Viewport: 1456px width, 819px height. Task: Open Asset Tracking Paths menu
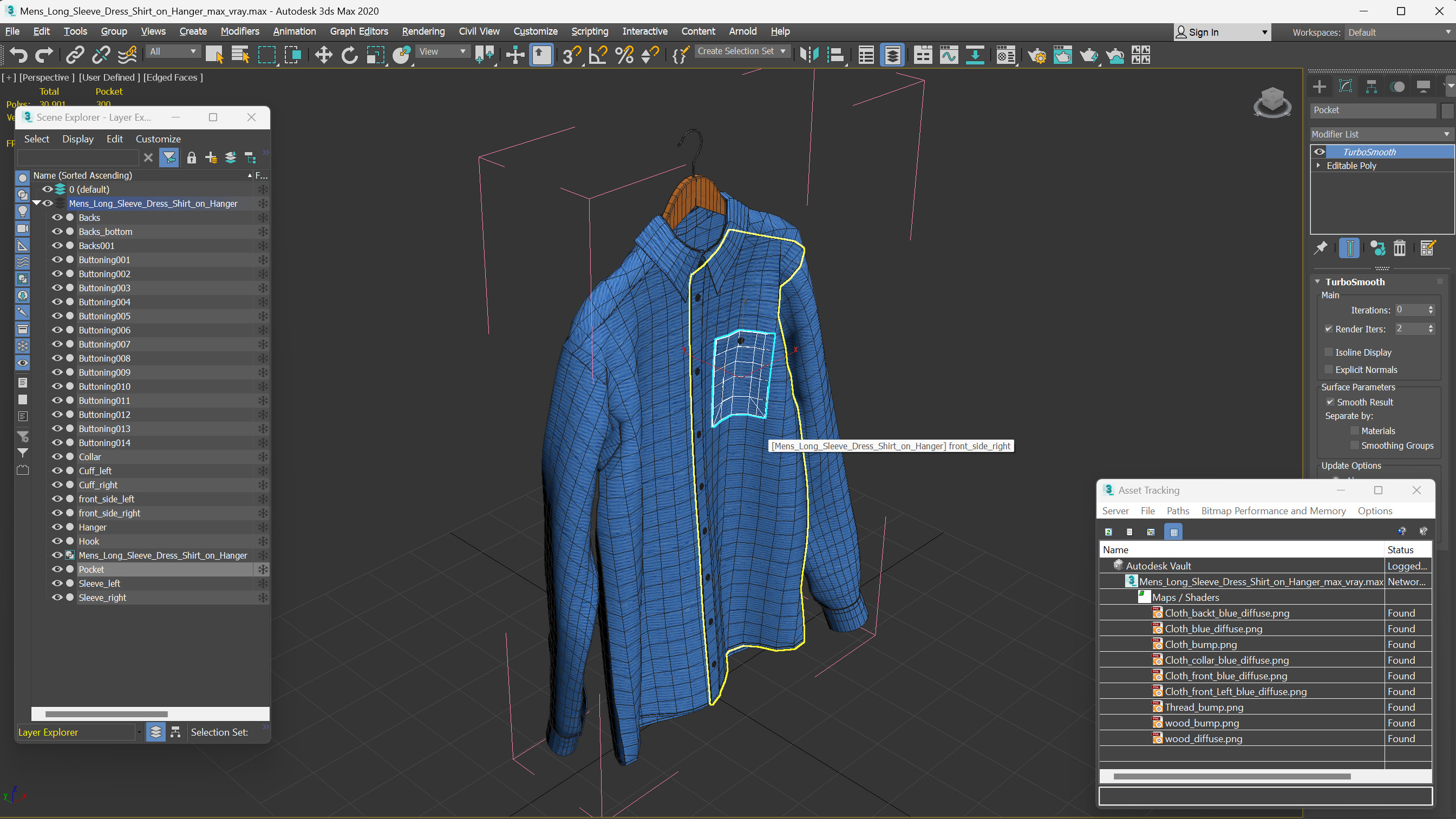coord(1178,510)
